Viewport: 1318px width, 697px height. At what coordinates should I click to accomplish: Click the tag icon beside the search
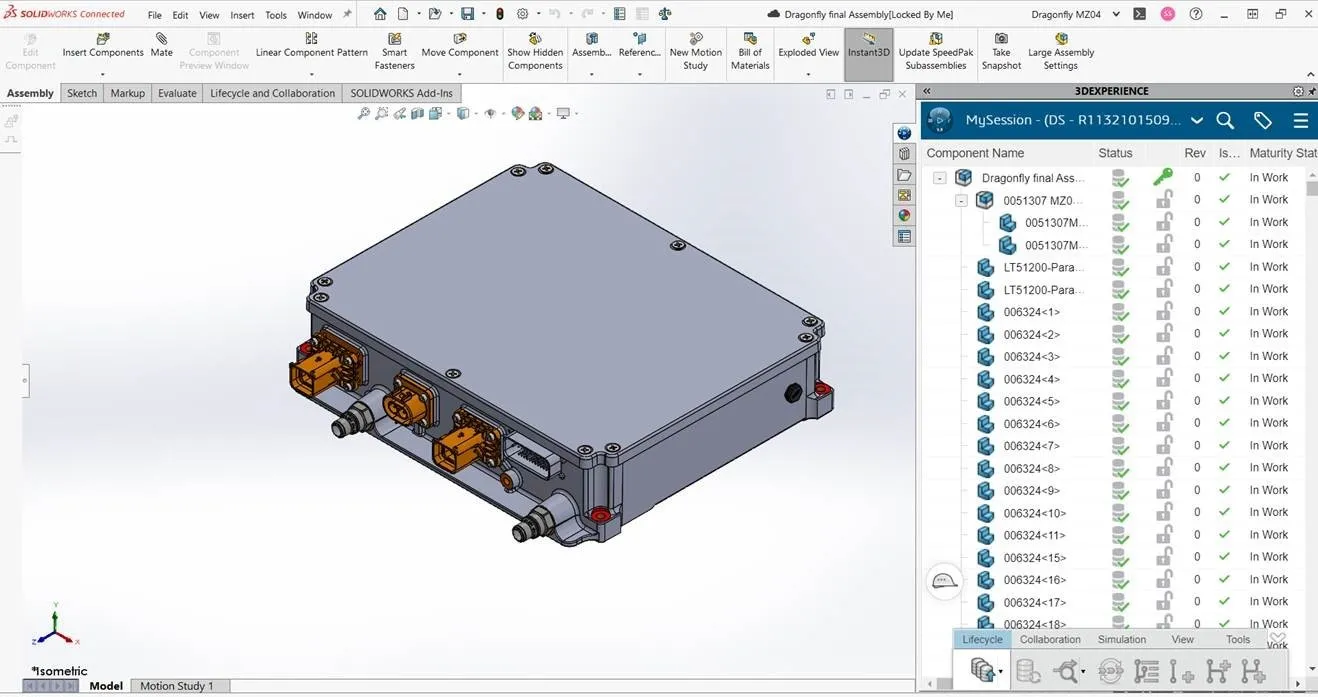(x=1261, y=120)
